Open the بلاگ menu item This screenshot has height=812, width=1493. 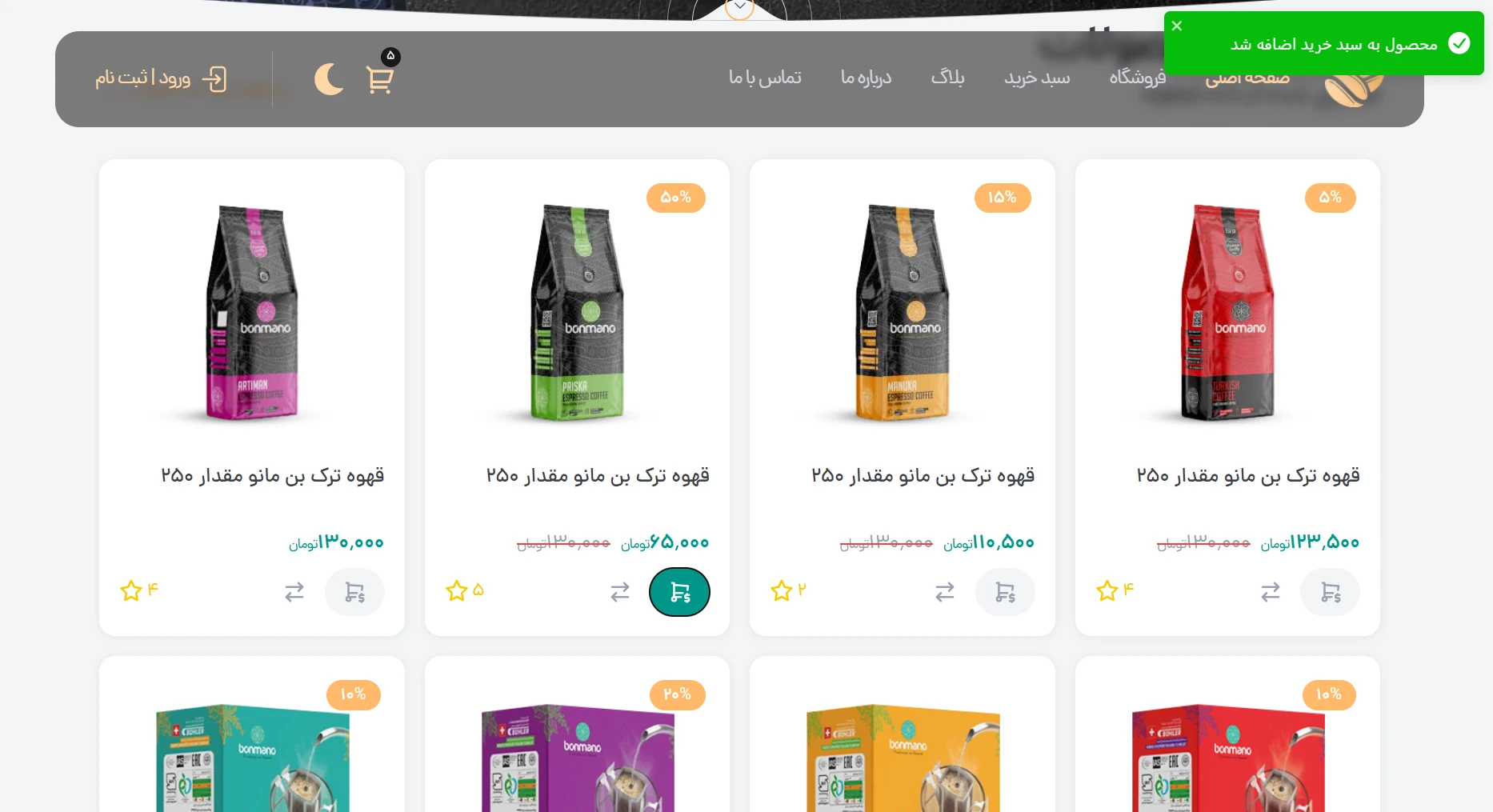[x=947, y=78]
